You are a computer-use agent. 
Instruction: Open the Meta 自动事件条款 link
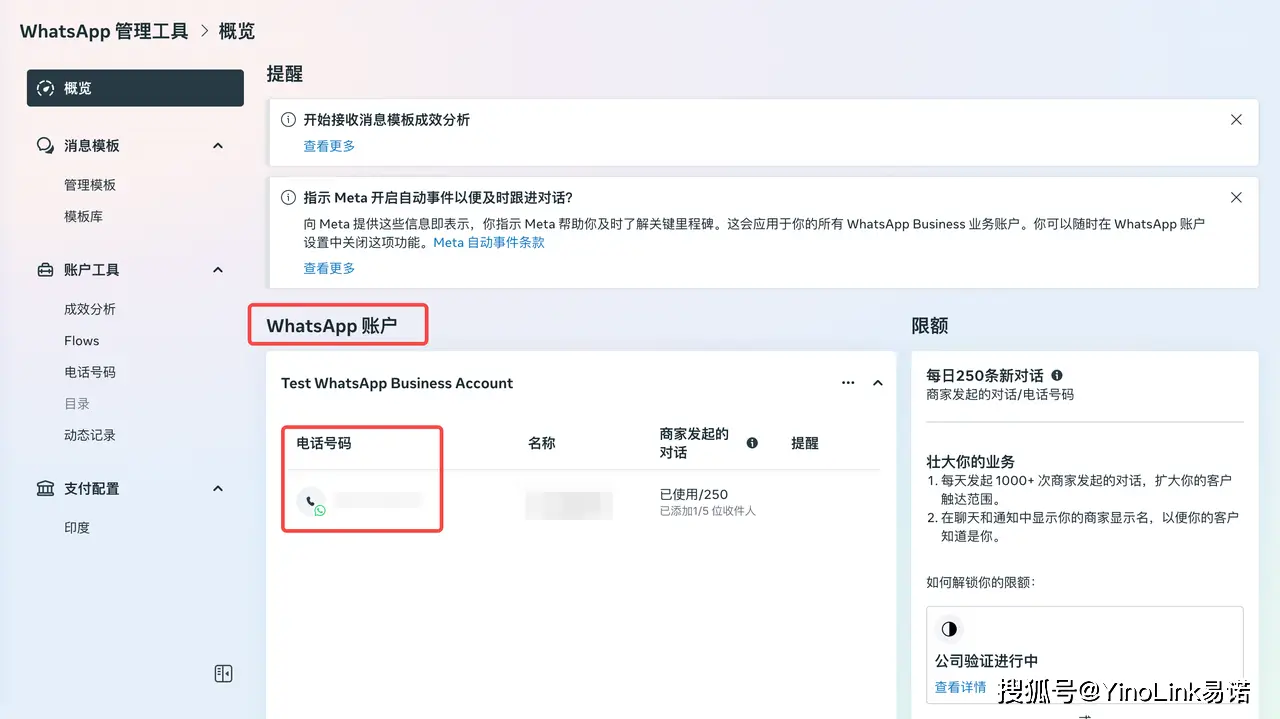tap(489, 243)
